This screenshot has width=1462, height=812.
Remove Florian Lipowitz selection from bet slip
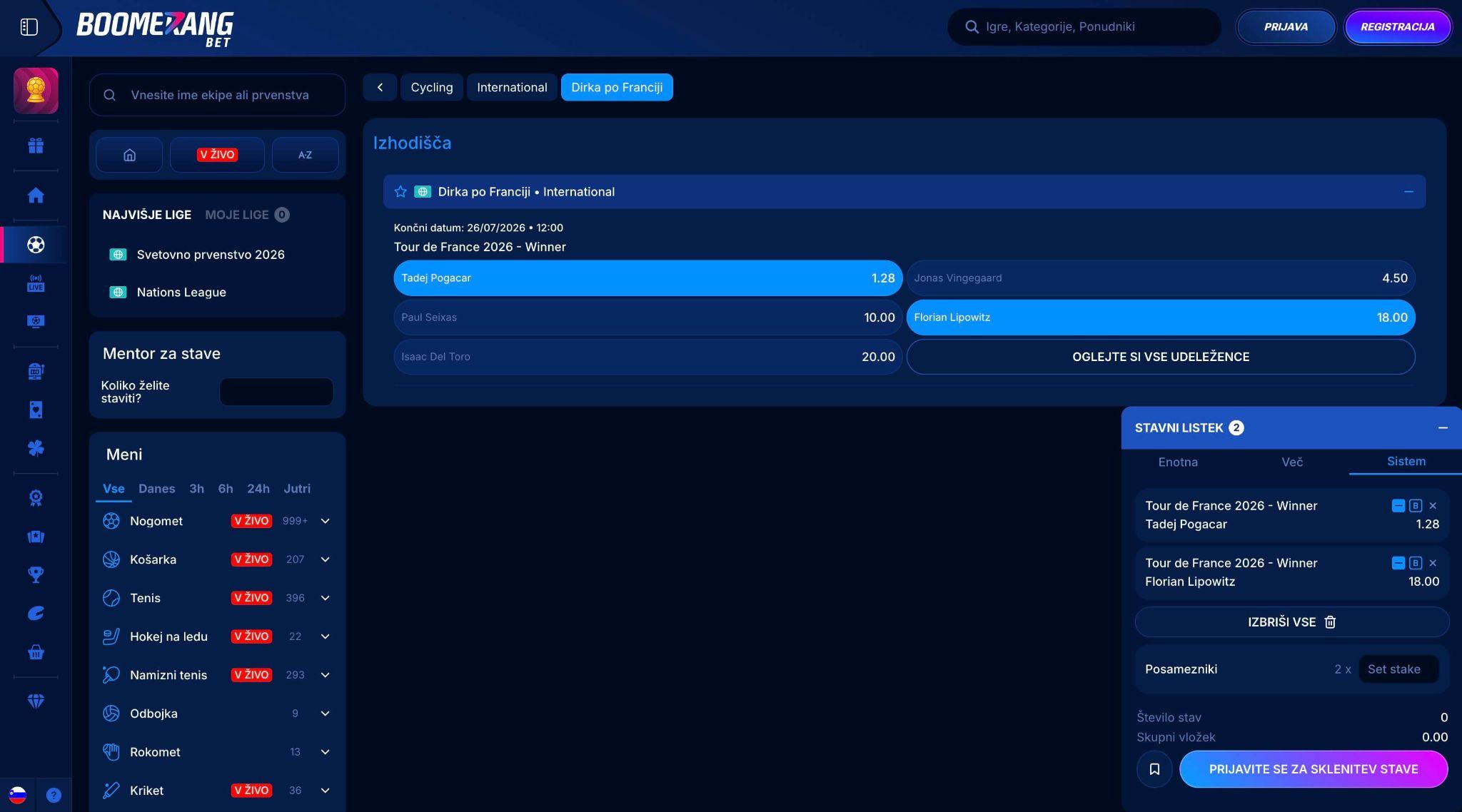pos(1433,563)
